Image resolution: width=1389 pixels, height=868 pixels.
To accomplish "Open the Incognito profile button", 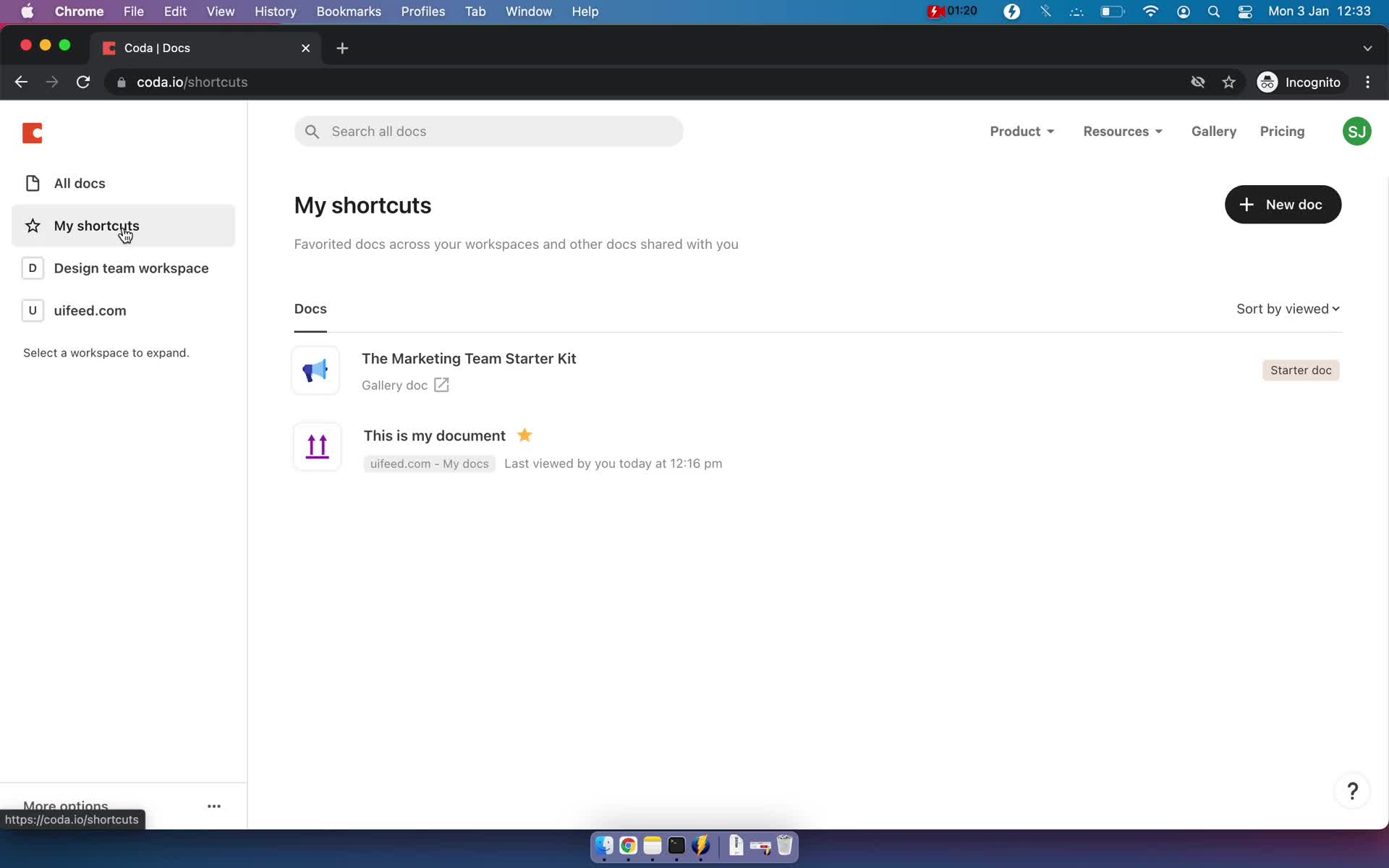I will point(1299,82).
